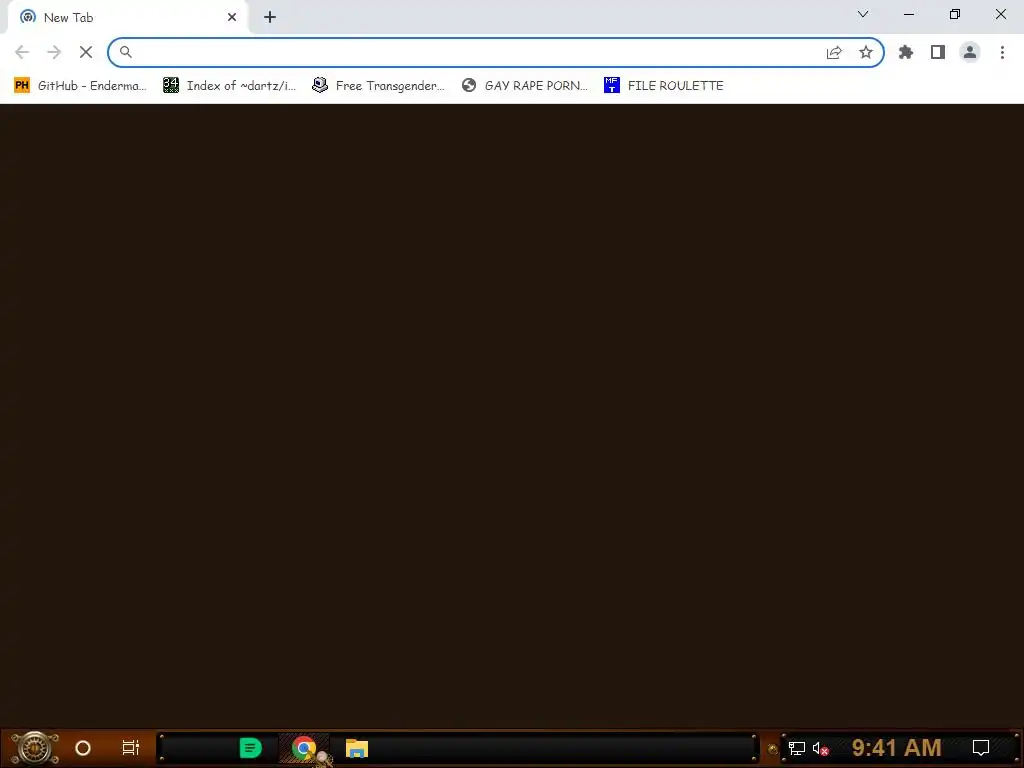
Task: Open Chrome's three-dot menu
Action: pos(1002,52)
